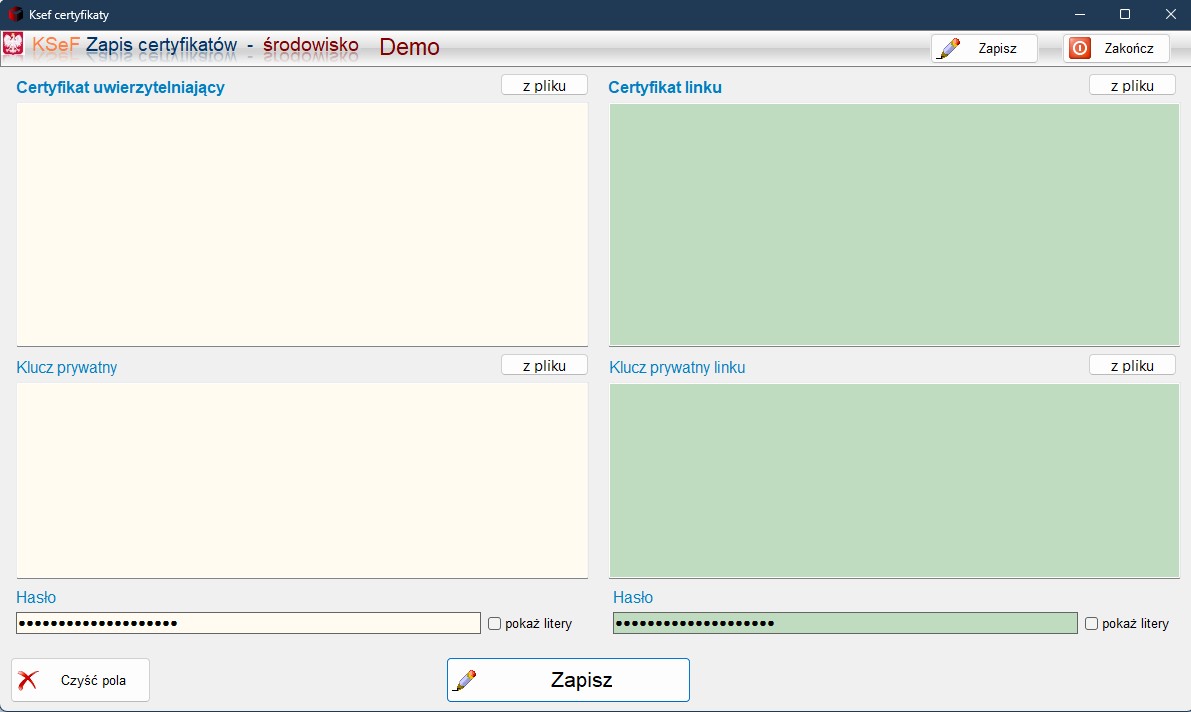Focus the cream Klucz prywatny text area
The width and height of the screenshot is (1191, 712).
(302, 480)
